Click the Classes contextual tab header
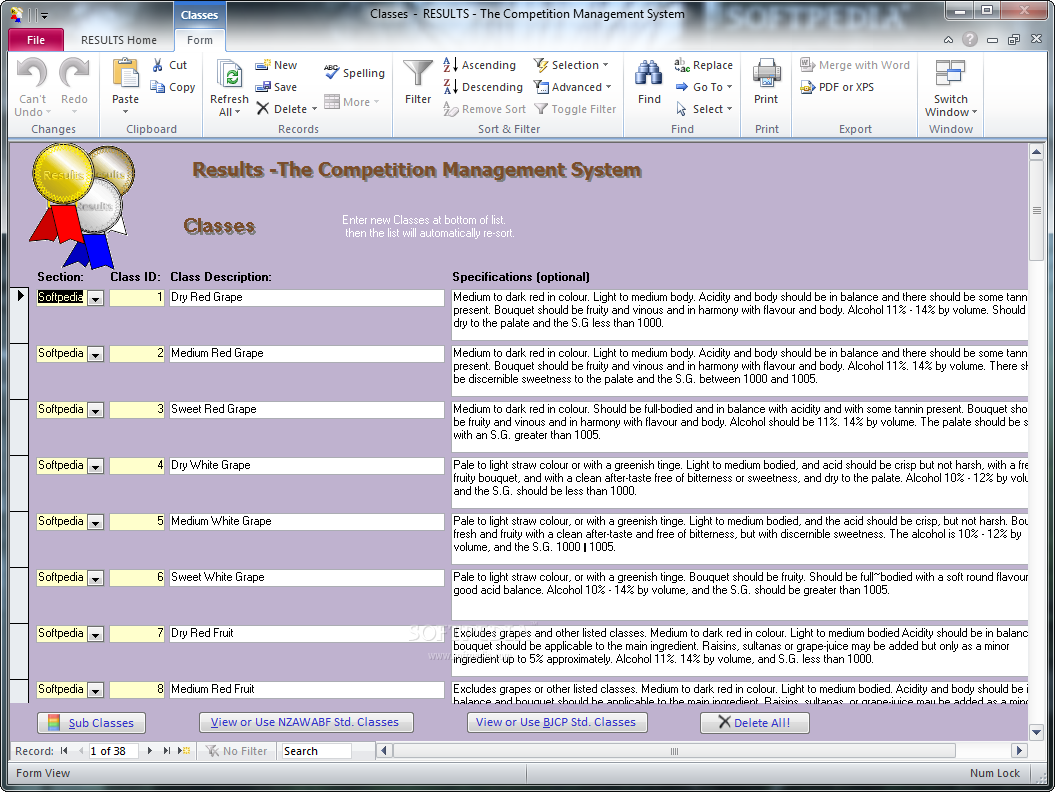Image resolution: width=1055 pixels, height=792 pixels. (199, 15)
